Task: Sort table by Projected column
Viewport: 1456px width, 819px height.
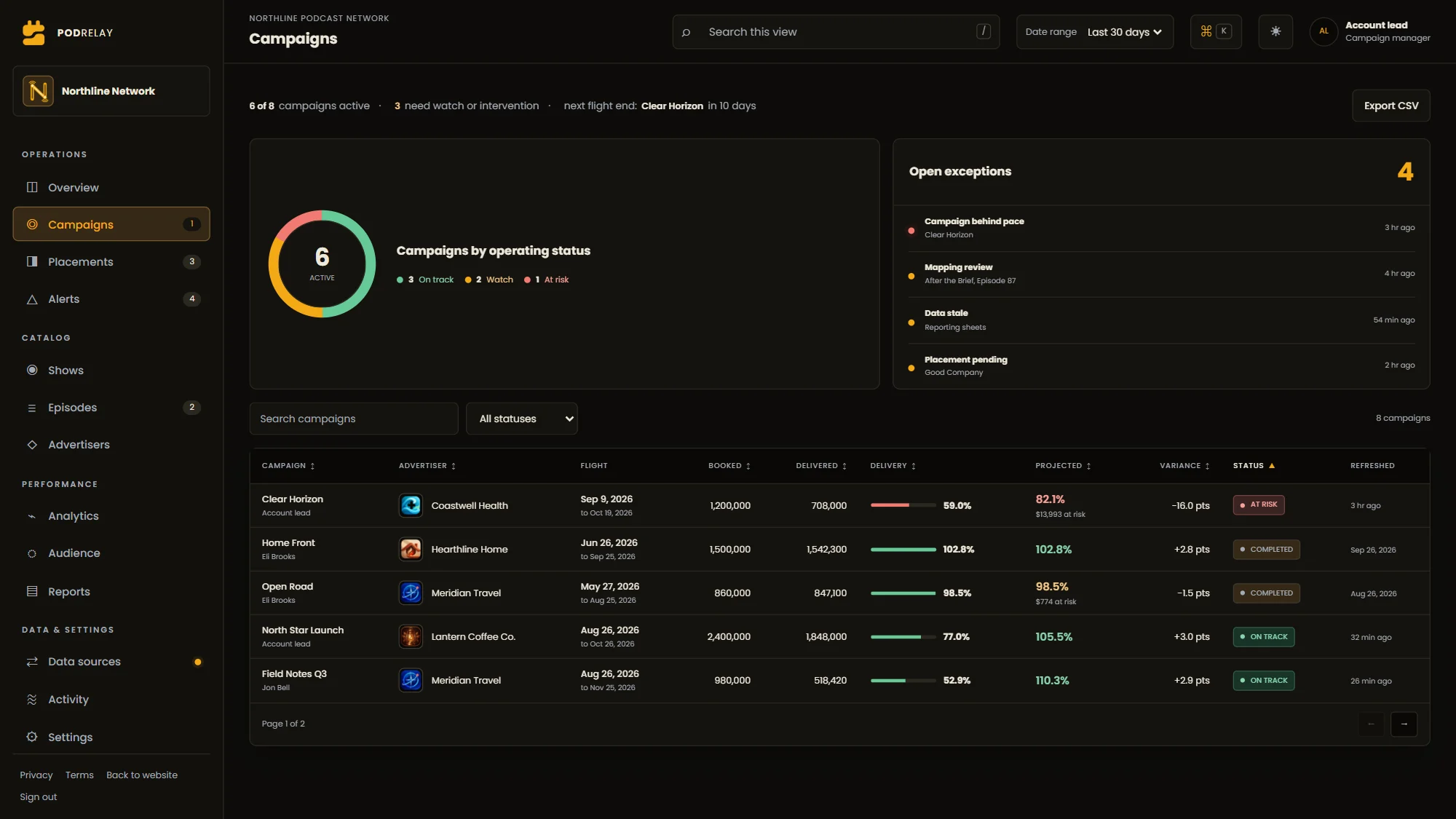Action: pyautogui.click(x=1063, y=466)
